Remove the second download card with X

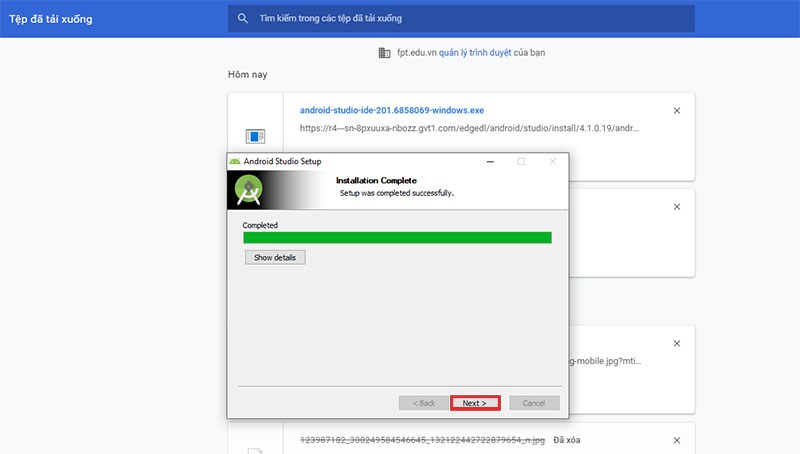[x=677, y=207]
